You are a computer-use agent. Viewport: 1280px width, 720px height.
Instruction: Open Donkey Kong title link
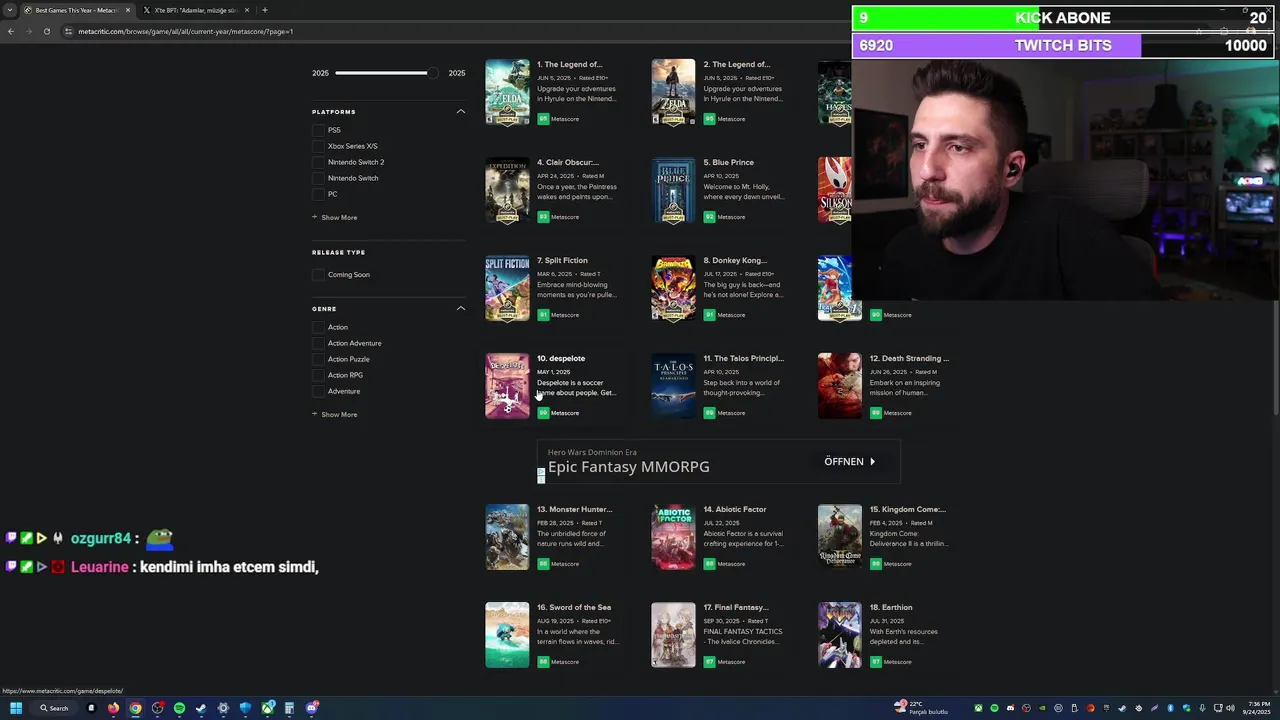click(x=735, y=260)
